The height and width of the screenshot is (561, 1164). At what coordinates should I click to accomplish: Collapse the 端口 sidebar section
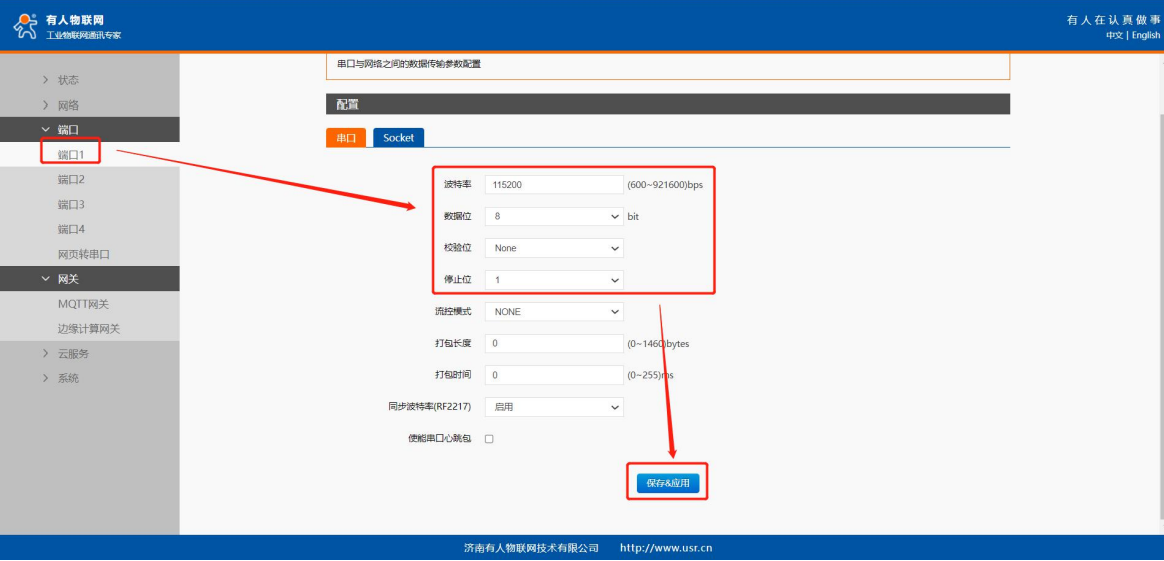pos(67,129)
